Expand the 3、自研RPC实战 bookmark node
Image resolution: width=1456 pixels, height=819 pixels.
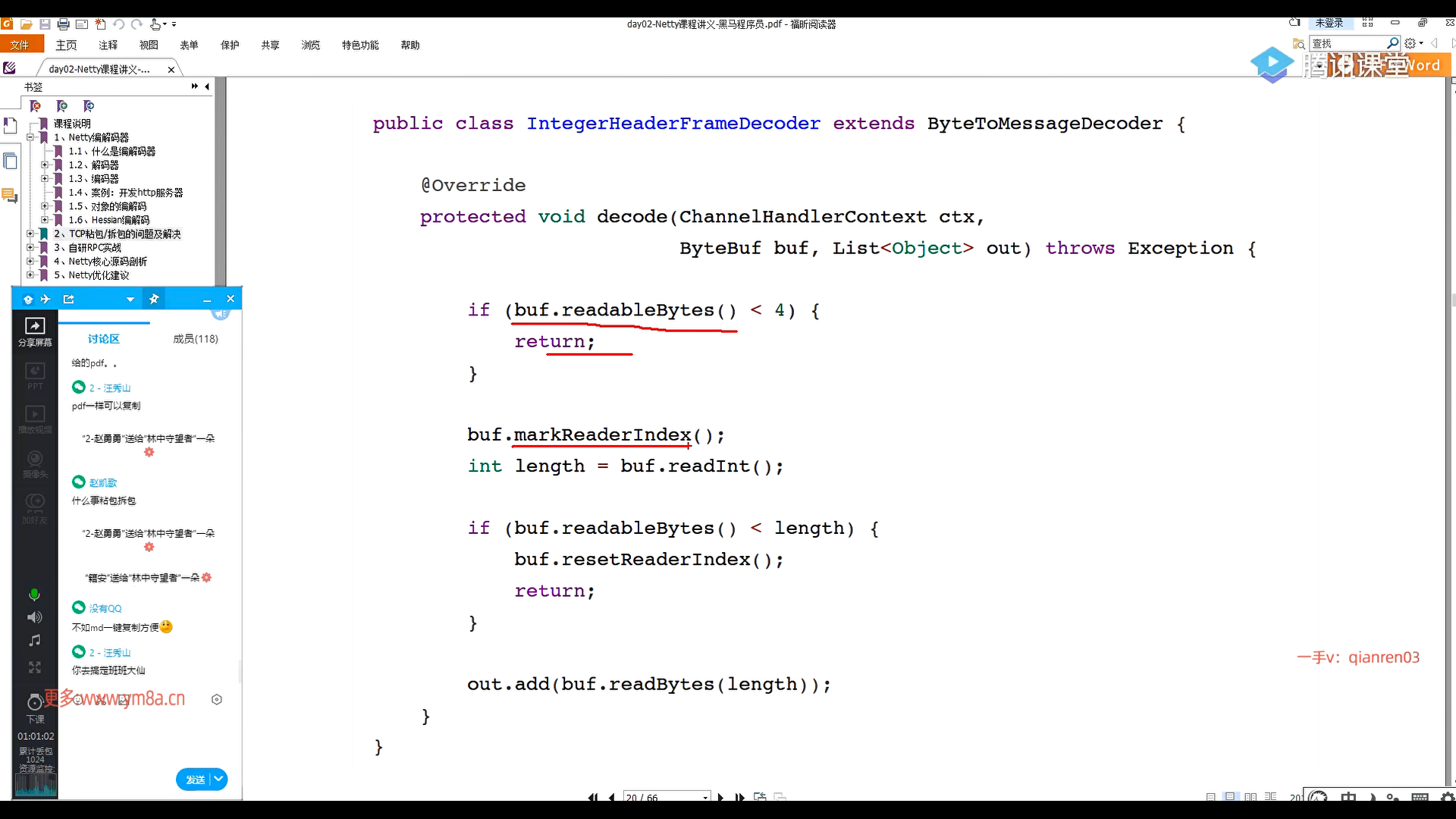pos(30,248)
